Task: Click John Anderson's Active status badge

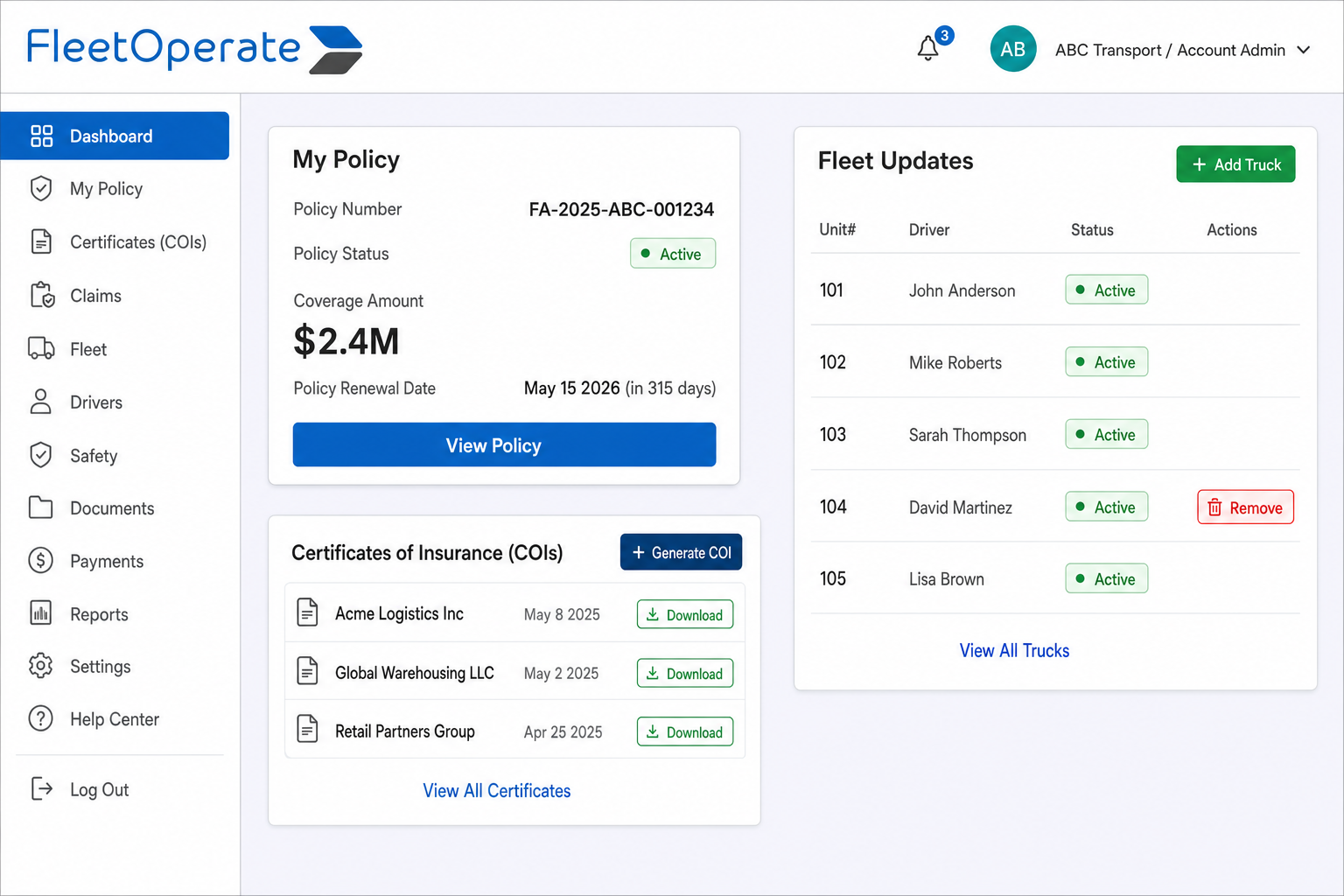Action: click(x=1106, y=290)
